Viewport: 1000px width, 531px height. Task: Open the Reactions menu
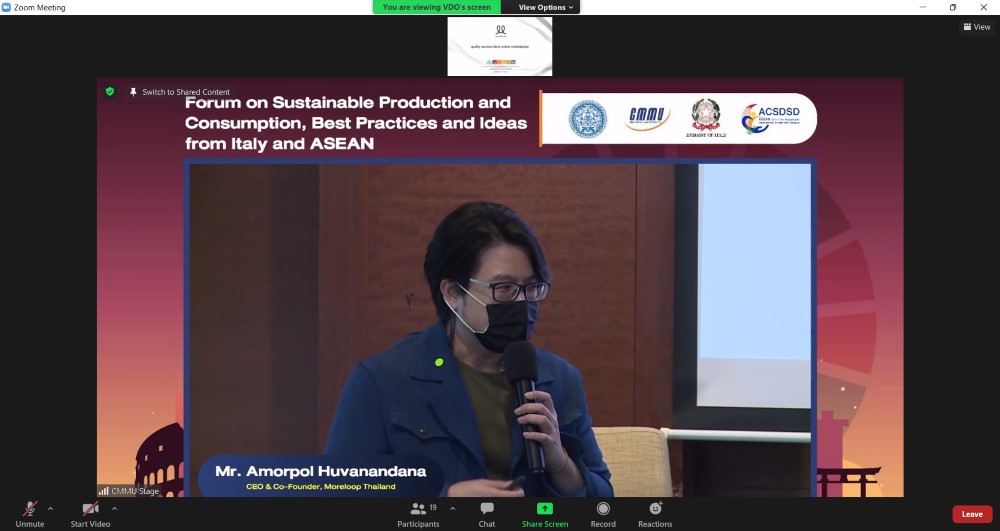pyautogui.click(x=655, y=514)
